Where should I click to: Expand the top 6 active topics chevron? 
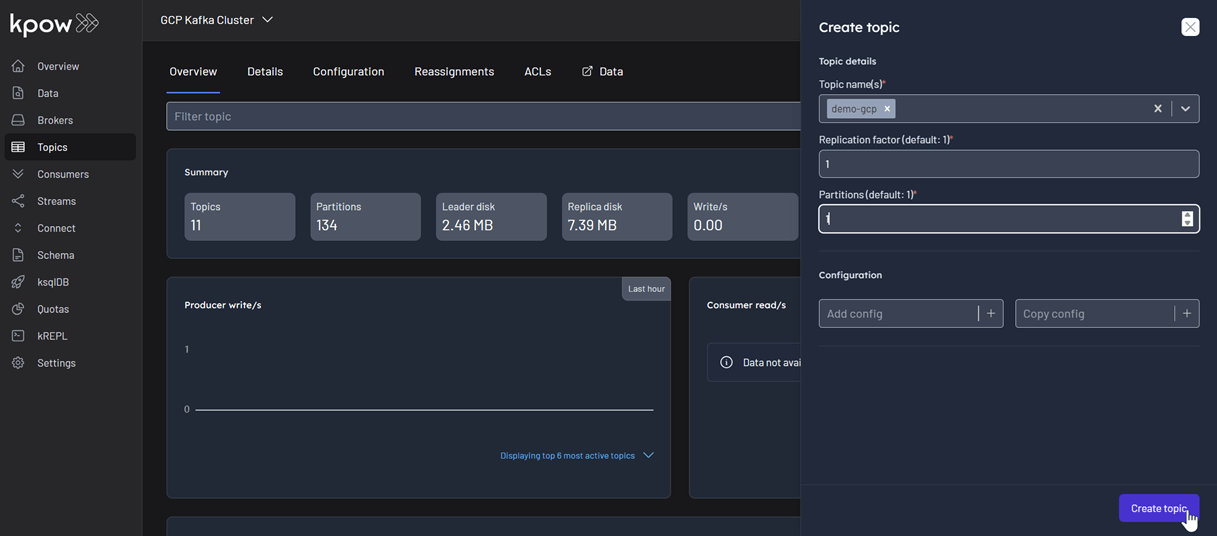point(648,456)
